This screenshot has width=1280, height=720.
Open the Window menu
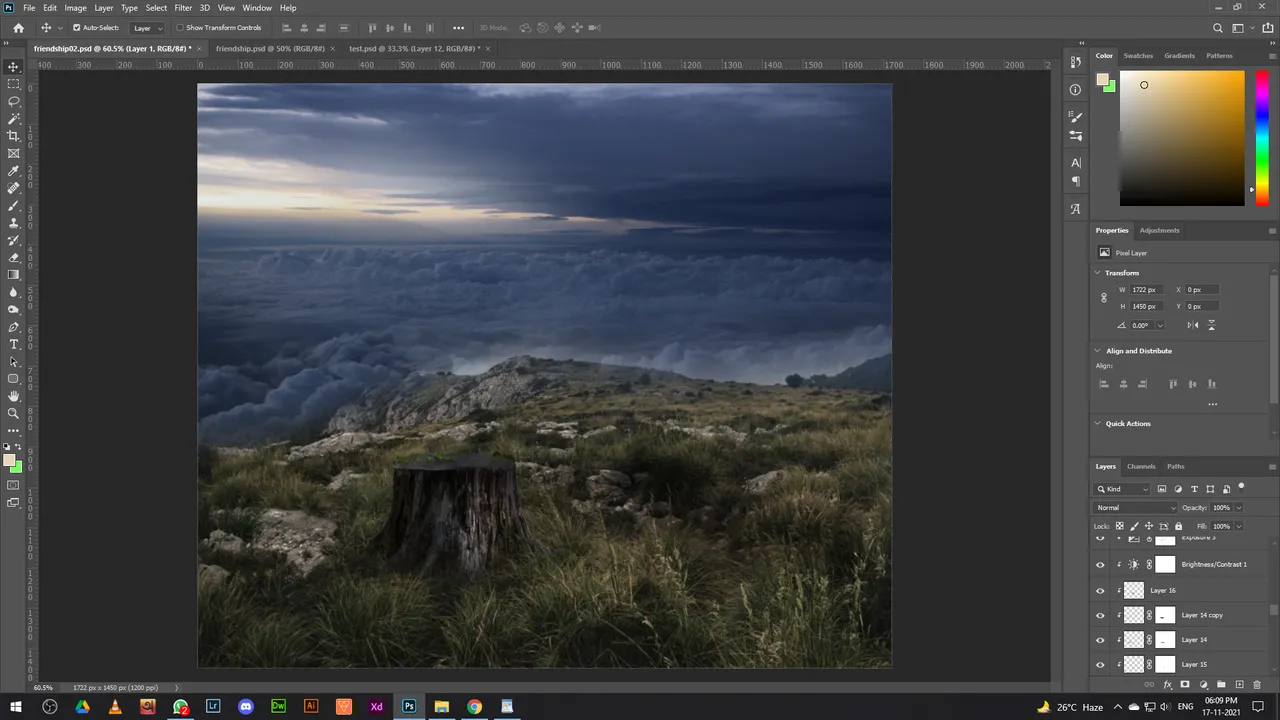click(257, 8)
